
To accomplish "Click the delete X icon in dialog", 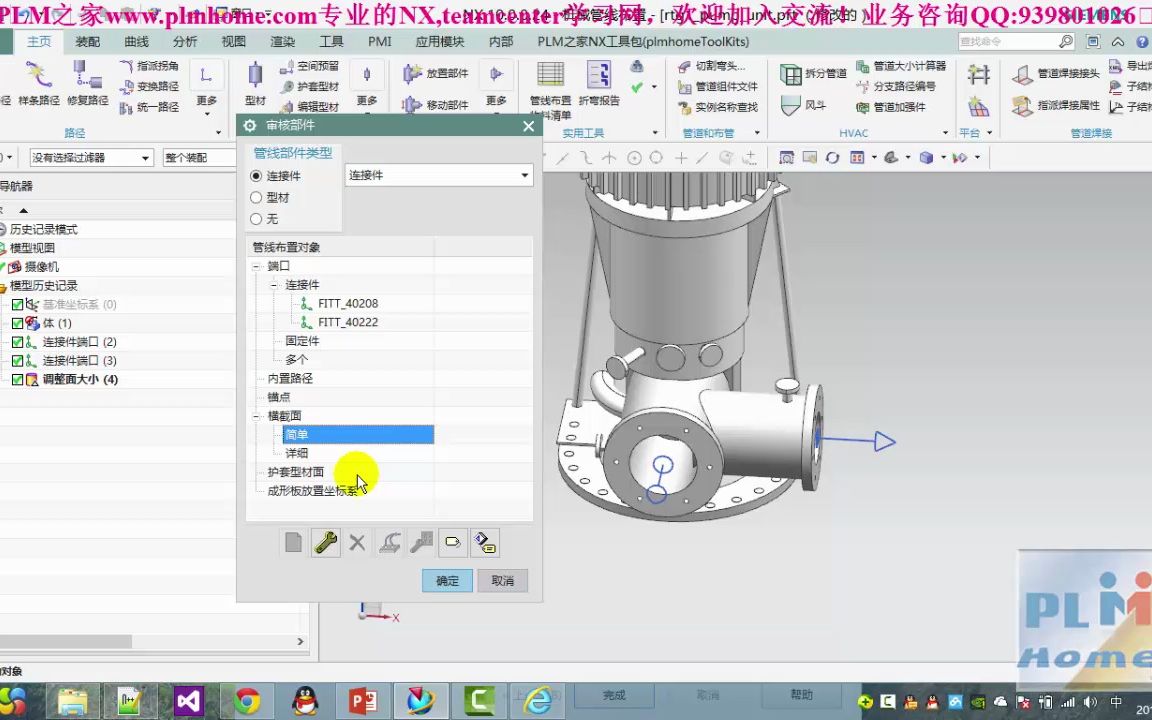I will point(357,543).
